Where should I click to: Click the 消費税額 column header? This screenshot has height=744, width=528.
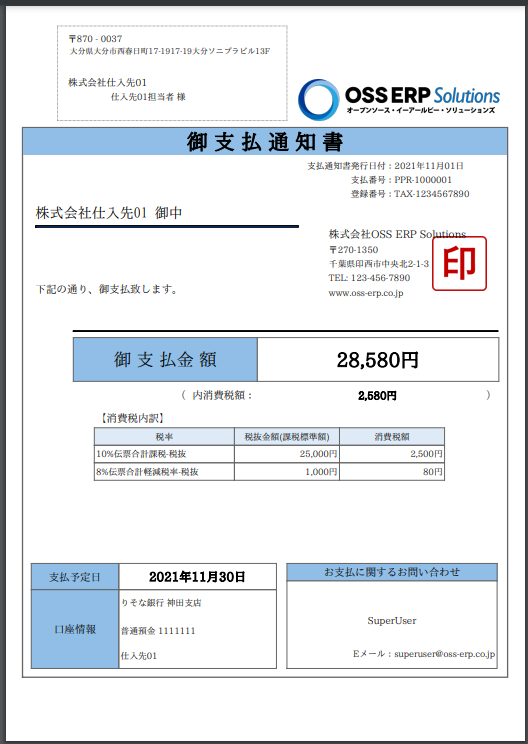pos(392,437)
